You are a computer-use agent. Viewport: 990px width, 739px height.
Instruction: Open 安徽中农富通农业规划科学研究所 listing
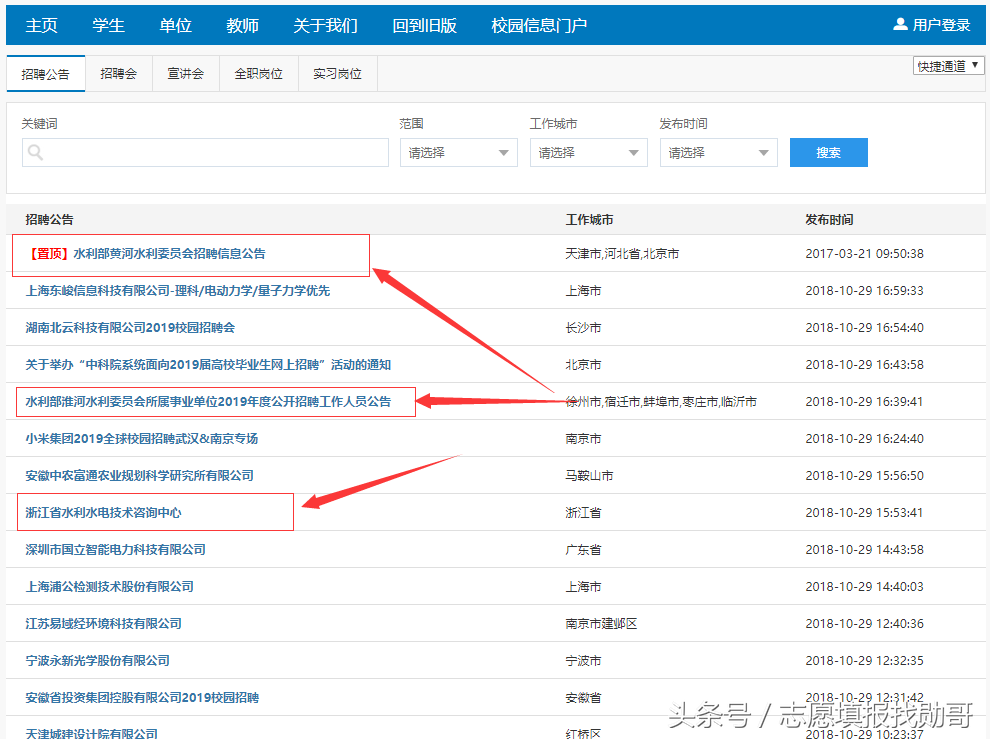(x=140, y=476)
